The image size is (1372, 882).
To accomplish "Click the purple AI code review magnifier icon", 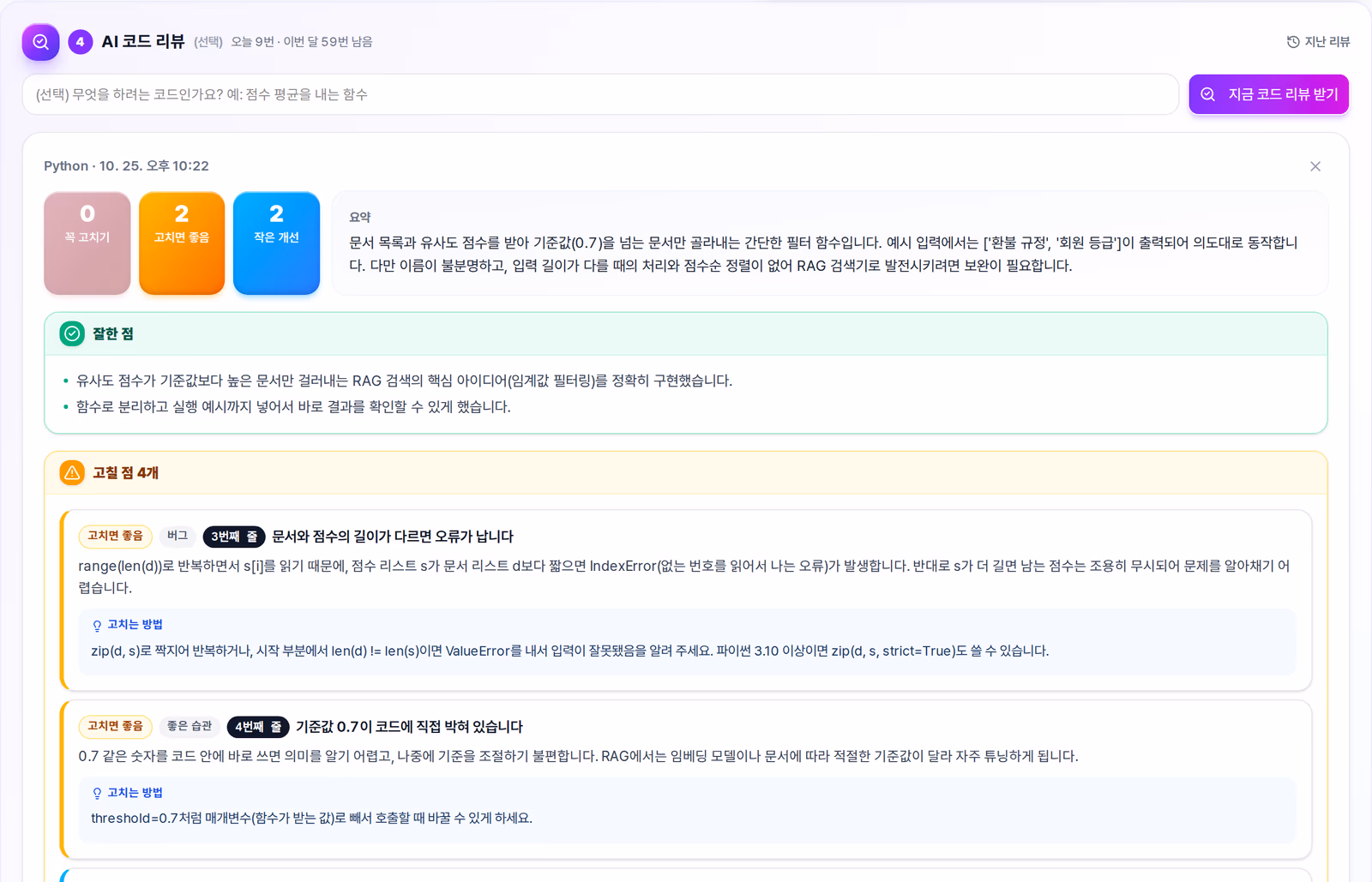I will pos(40,42).
